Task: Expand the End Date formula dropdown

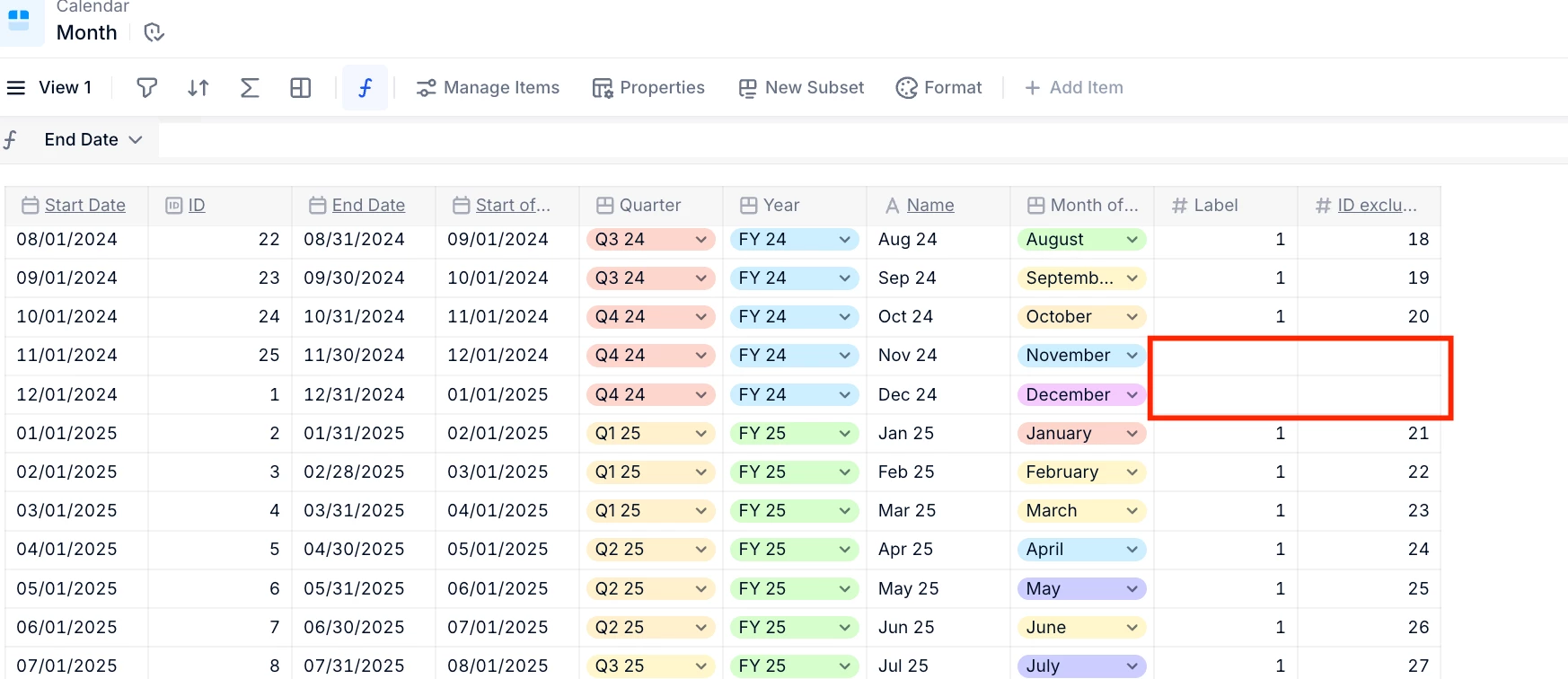Action: (x=136, y=140)
